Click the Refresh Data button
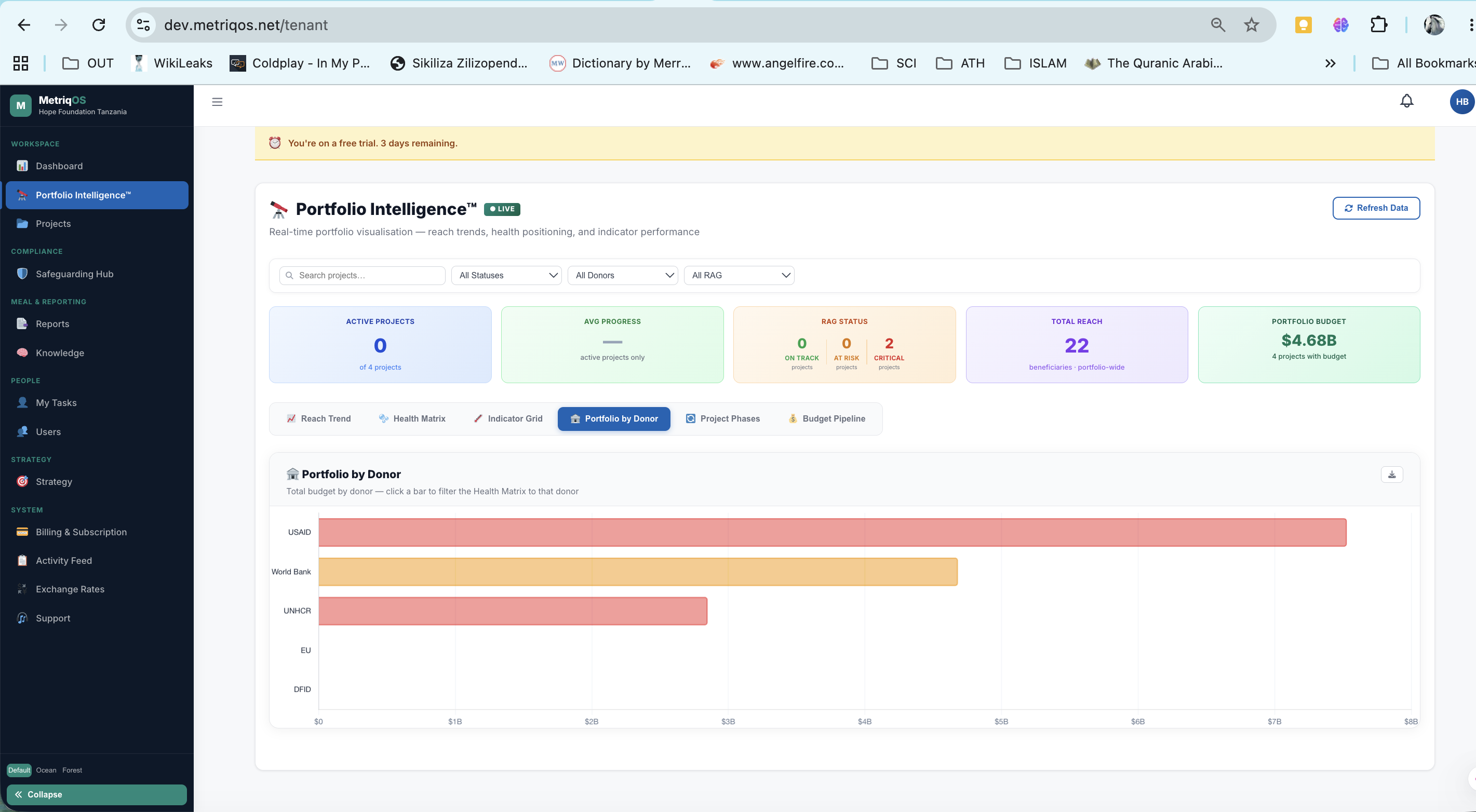 click(1376, 208)
